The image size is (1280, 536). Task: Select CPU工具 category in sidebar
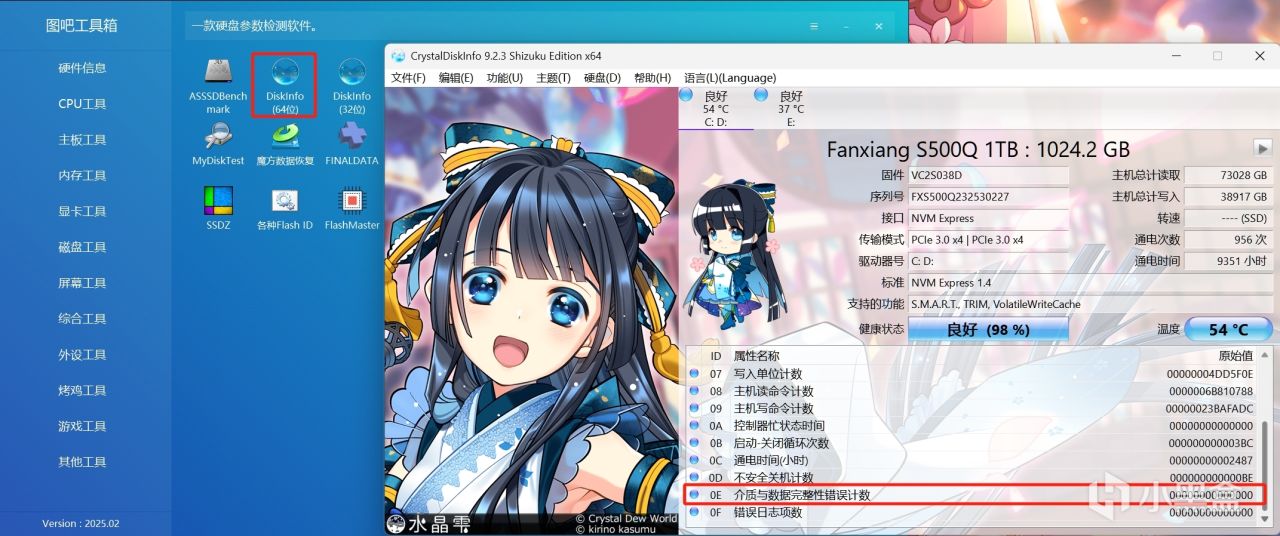(x=82, y=104)
